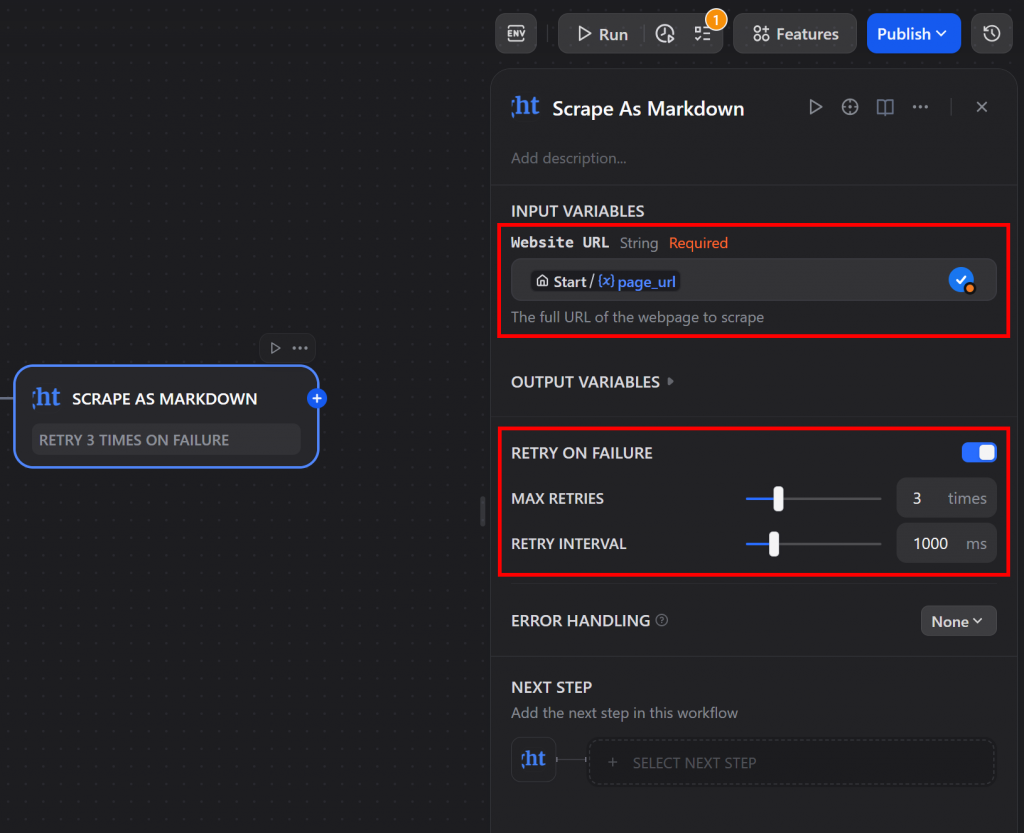
Task: Run the Scrape As Markdown step via play icon
Action: click(816, 106)
